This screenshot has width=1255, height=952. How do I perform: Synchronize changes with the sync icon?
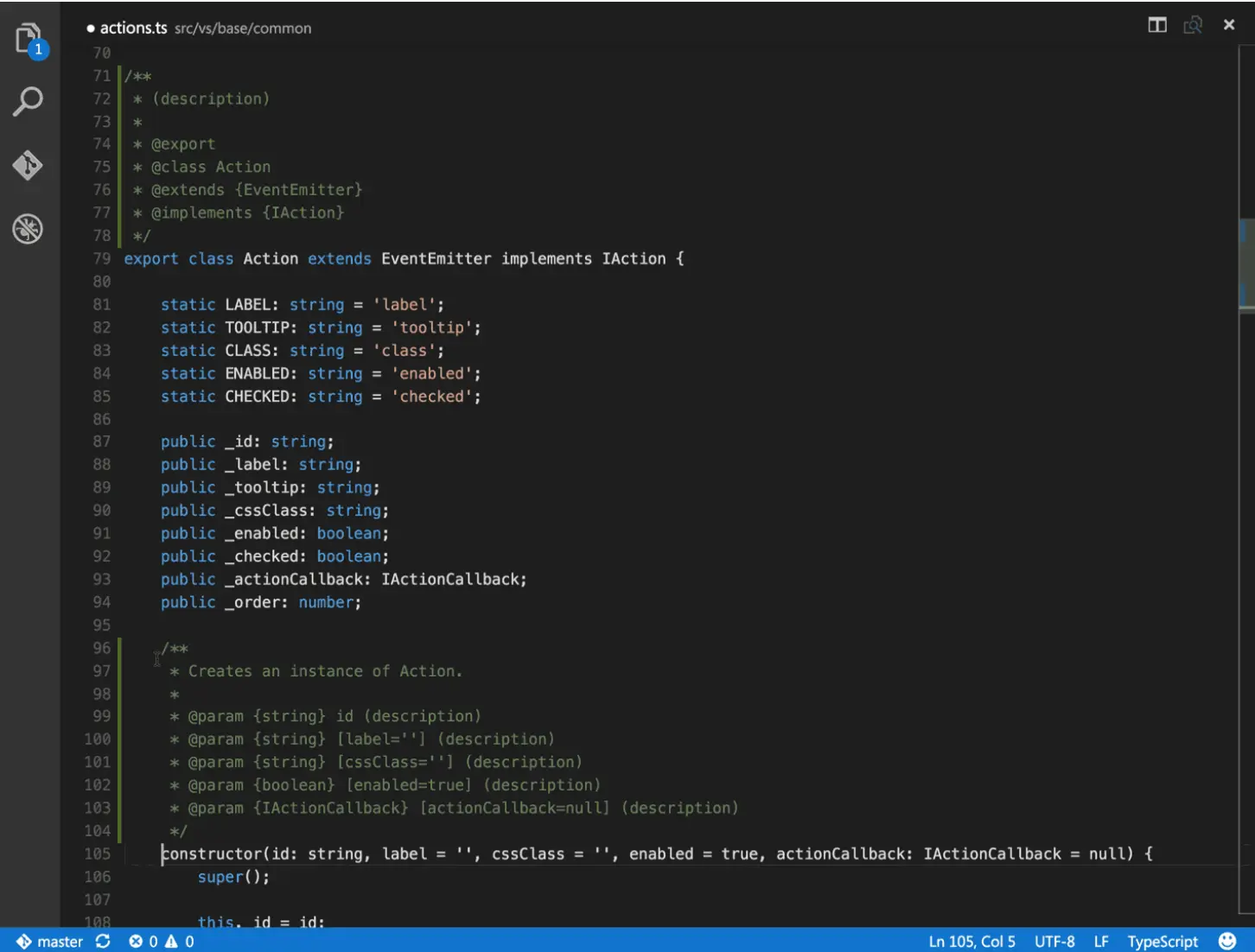click(x=103, y=941)
